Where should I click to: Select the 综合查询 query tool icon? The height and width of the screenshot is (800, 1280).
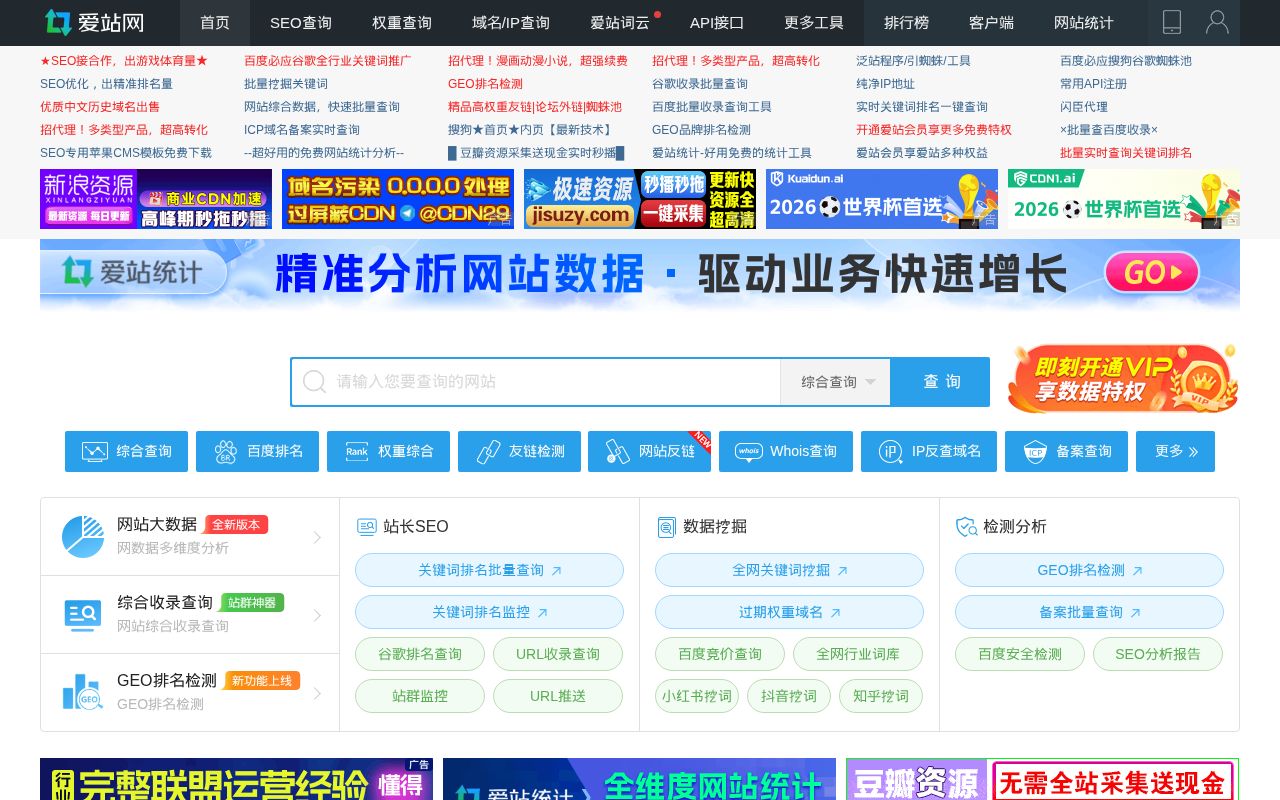(x=94, y=451)
